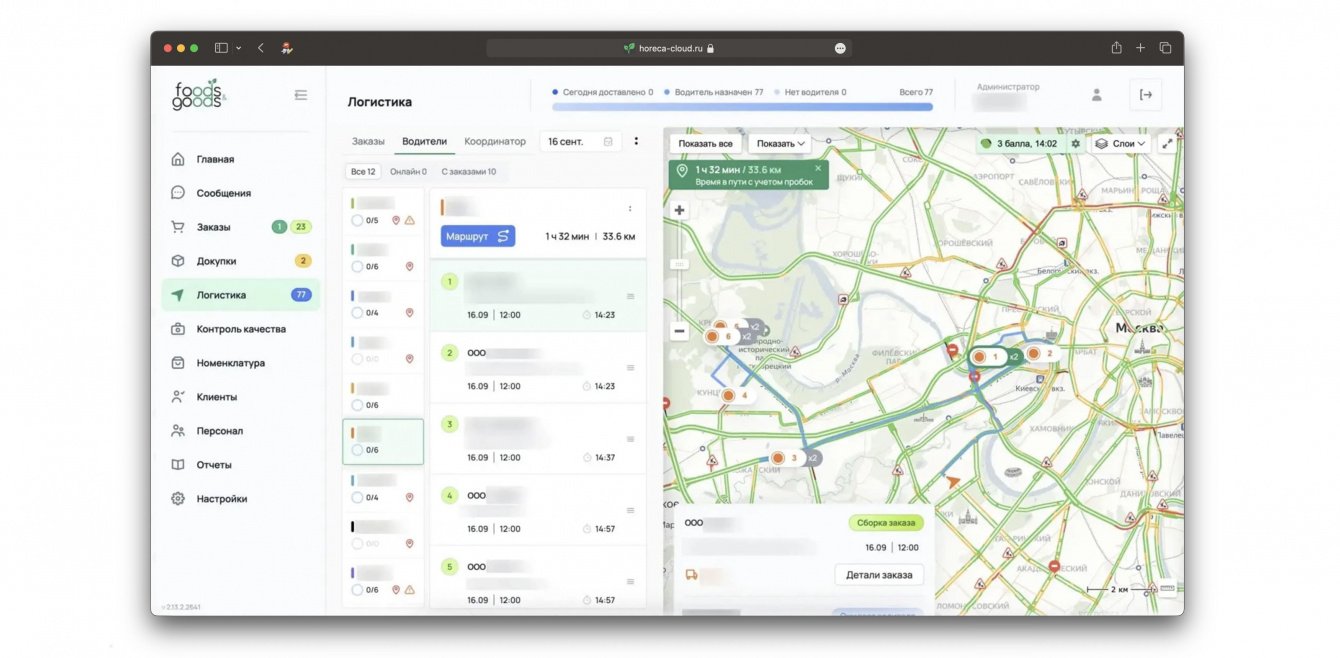This screenshot has width=1340, height=658.
Task: Open Детали заказа for the order
Action: pyautogui.click(x=879, y=574)
